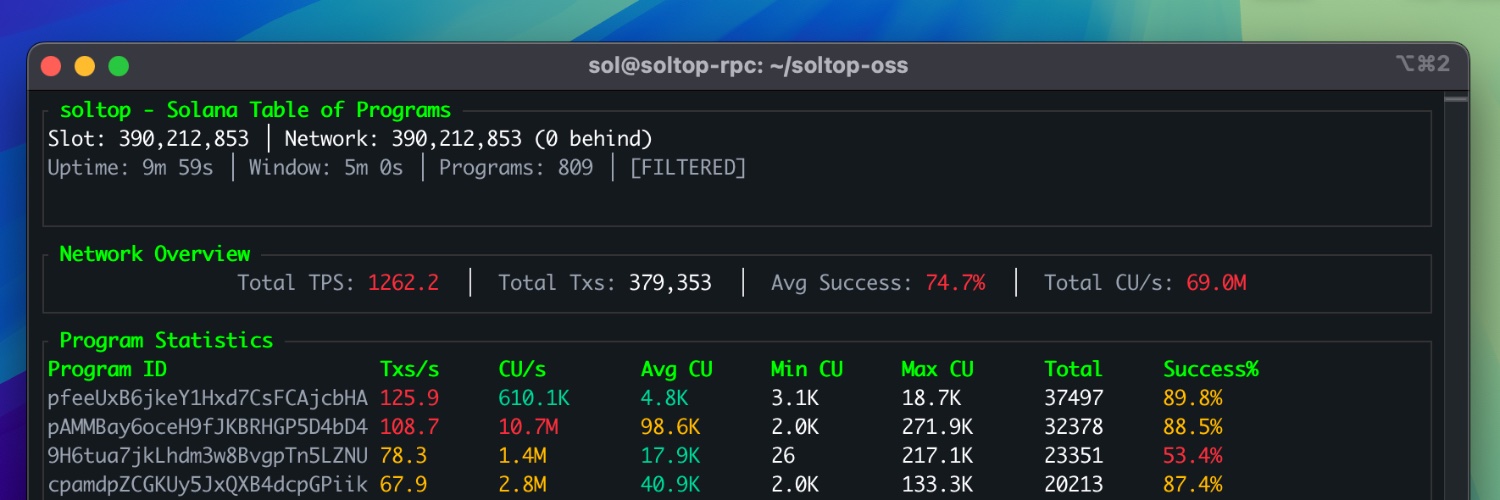Click the Uptime: 9m 59s entry

[131, 167]
